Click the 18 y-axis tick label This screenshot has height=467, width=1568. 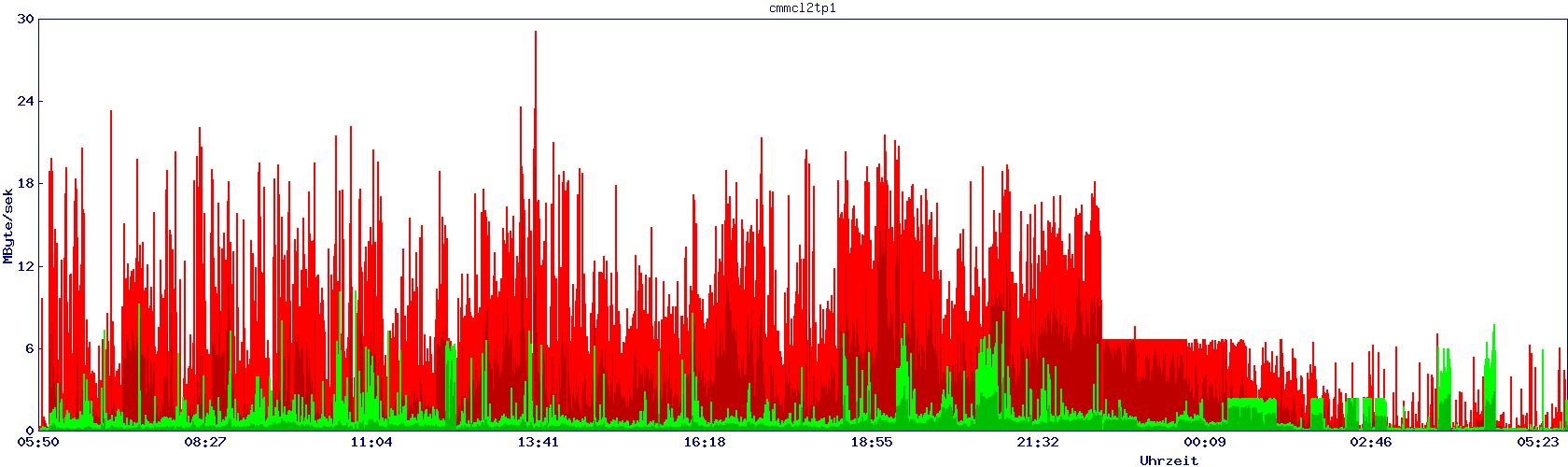coord(26,183)
